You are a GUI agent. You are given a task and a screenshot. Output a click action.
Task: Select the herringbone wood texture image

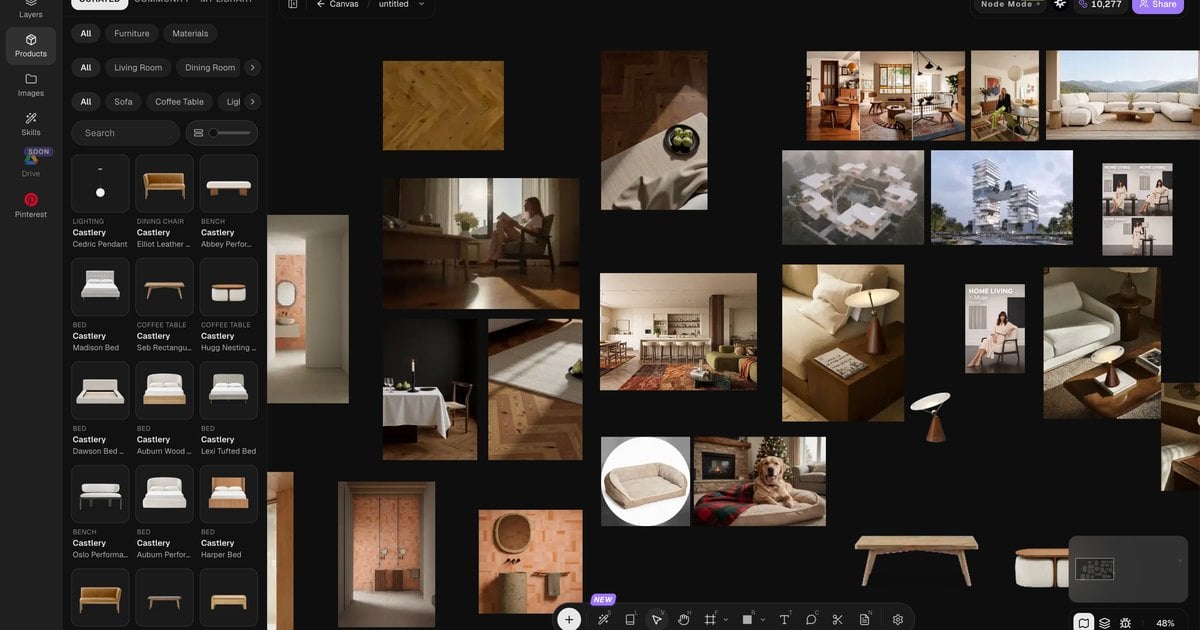(x=443, y=105)
